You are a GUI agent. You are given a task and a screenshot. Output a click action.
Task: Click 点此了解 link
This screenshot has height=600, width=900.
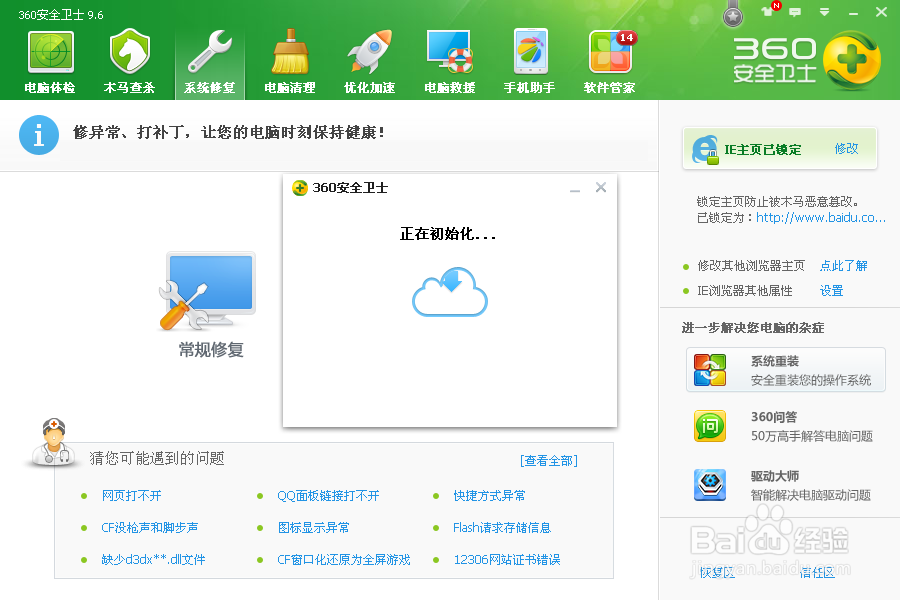pyautogui.click(x=843, y=266)
